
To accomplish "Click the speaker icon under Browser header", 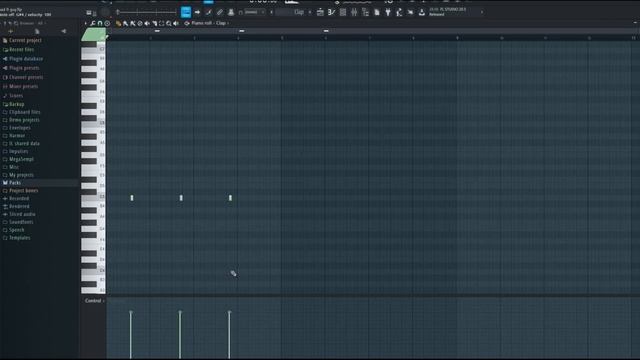I will pos(63,31).
